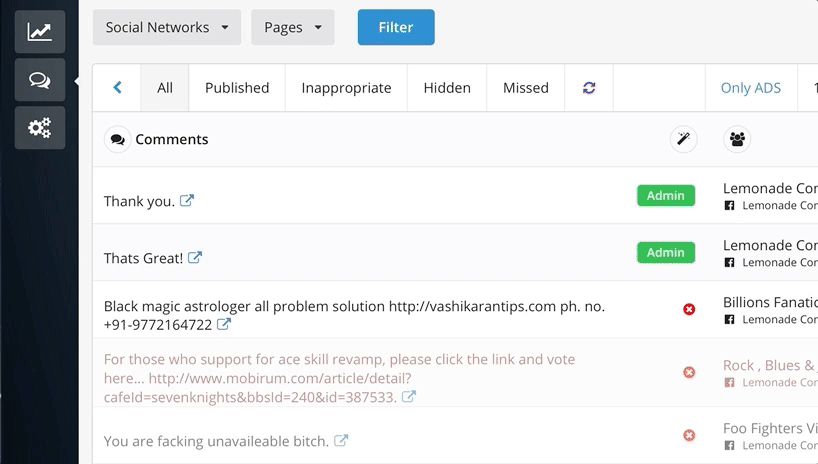Switch to the Inappropriate tab

pyautogui.click(x=346, y=88)
